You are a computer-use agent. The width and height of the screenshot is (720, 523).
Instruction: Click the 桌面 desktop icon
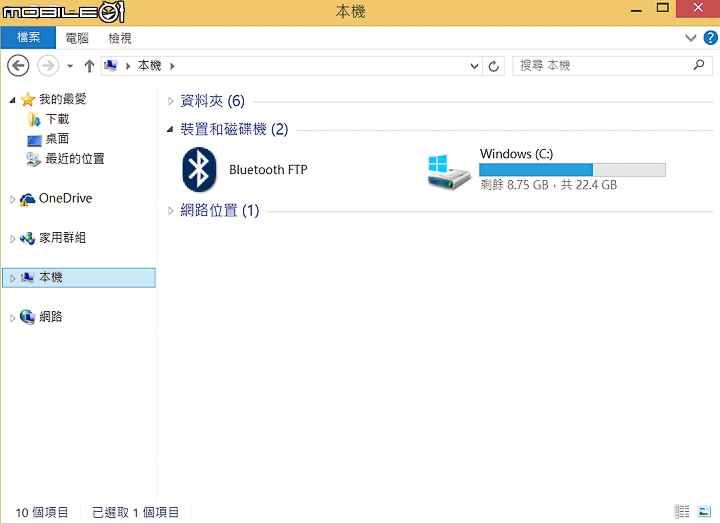(34, 140)
